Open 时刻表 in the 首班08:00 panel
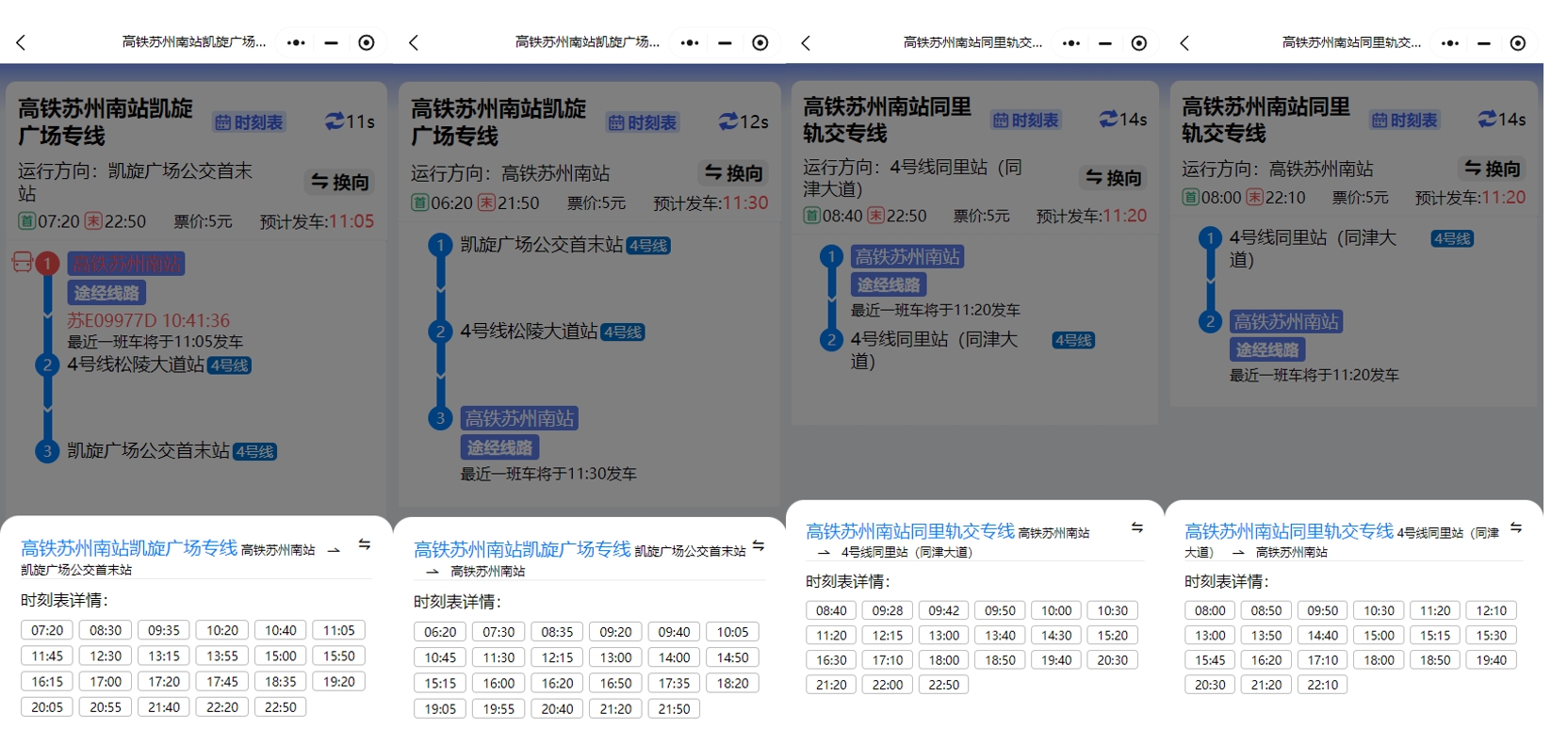This screenshot has height=729, width=1568. coord(1405,120)
